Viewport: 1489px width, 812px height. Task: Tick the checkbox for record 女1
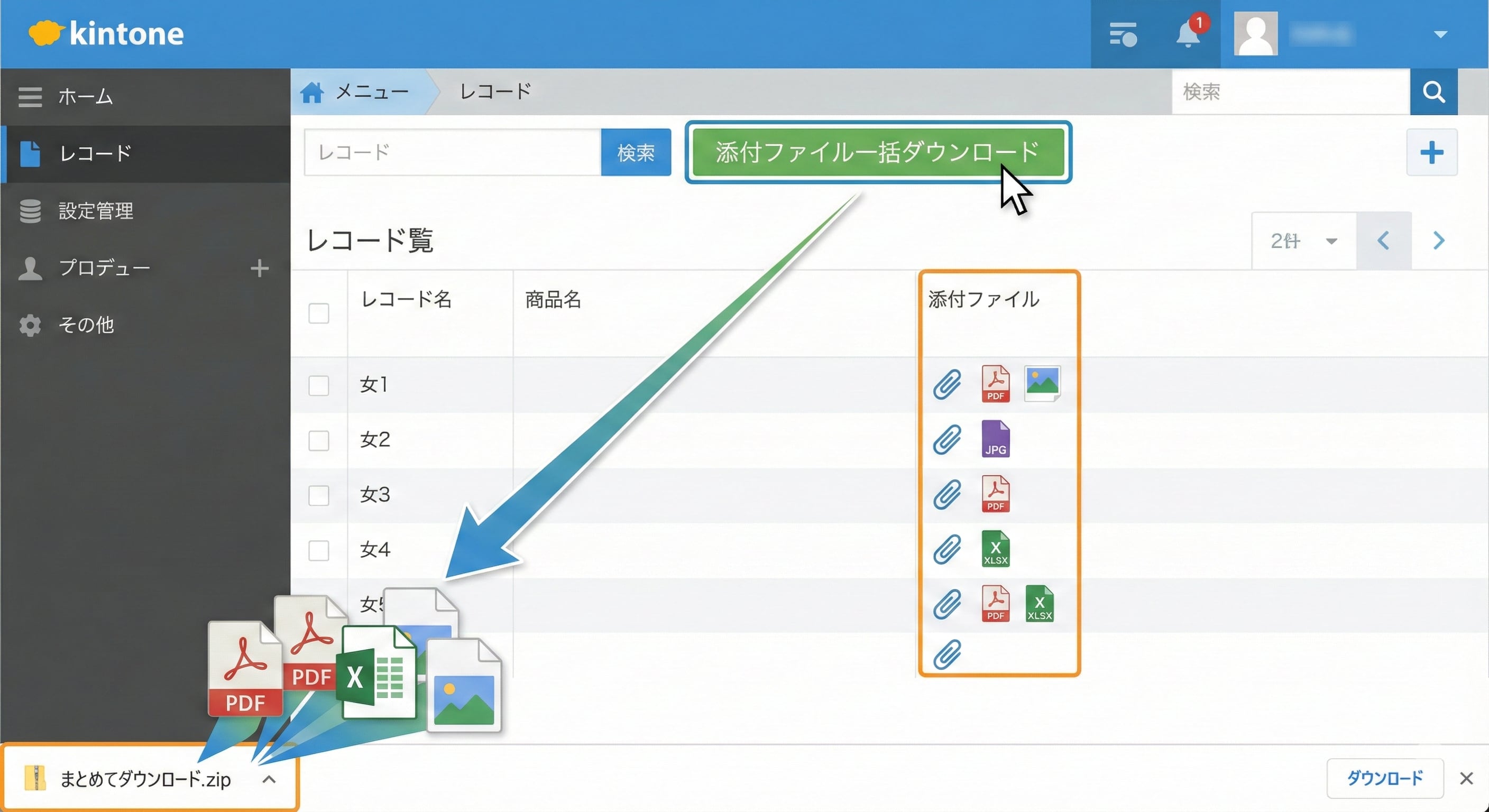(x=318, y=385)
